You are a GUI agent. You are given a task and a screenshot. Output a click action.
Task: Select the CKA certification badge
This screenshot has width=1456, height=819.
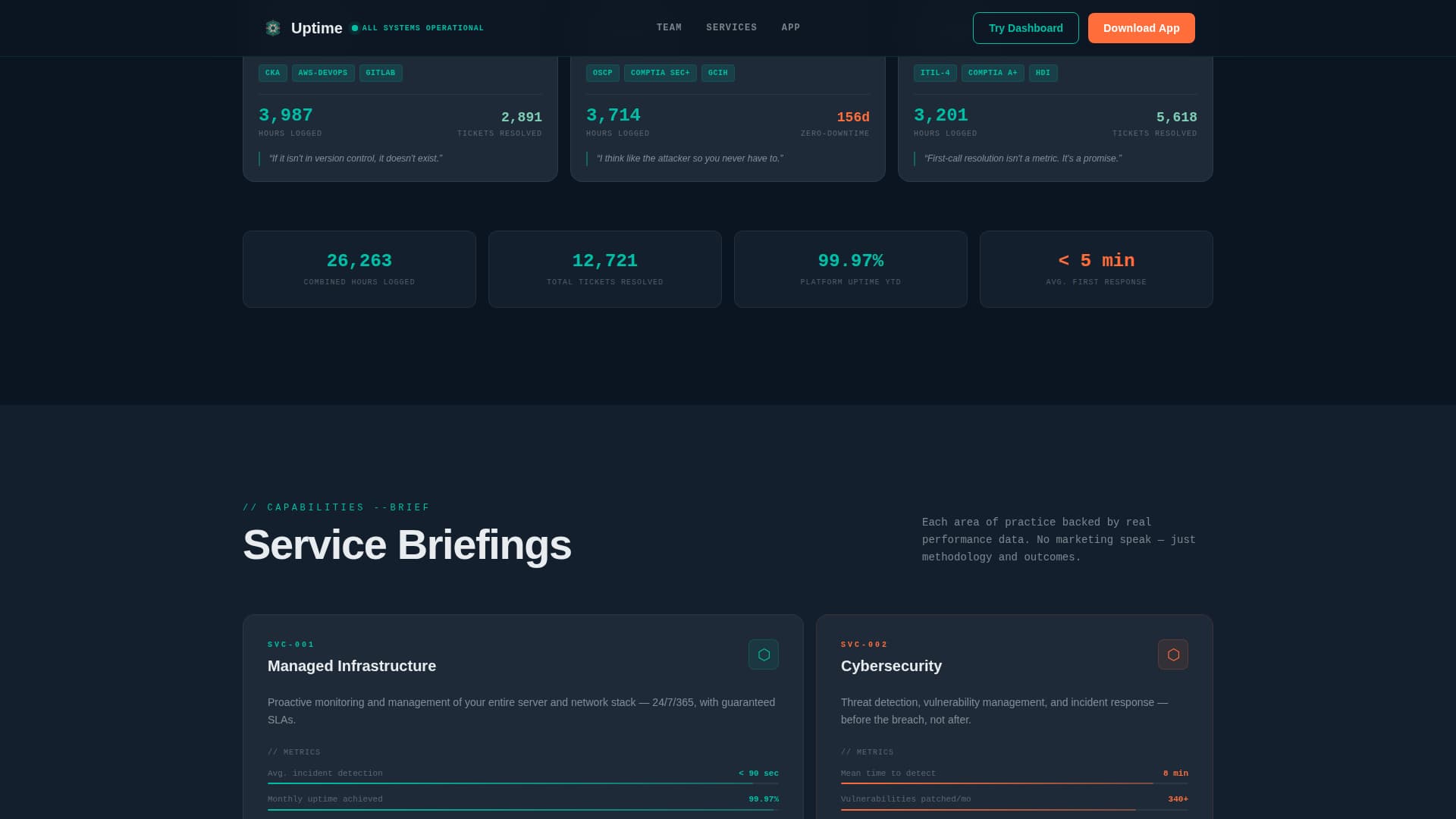(x=272, y=73)
